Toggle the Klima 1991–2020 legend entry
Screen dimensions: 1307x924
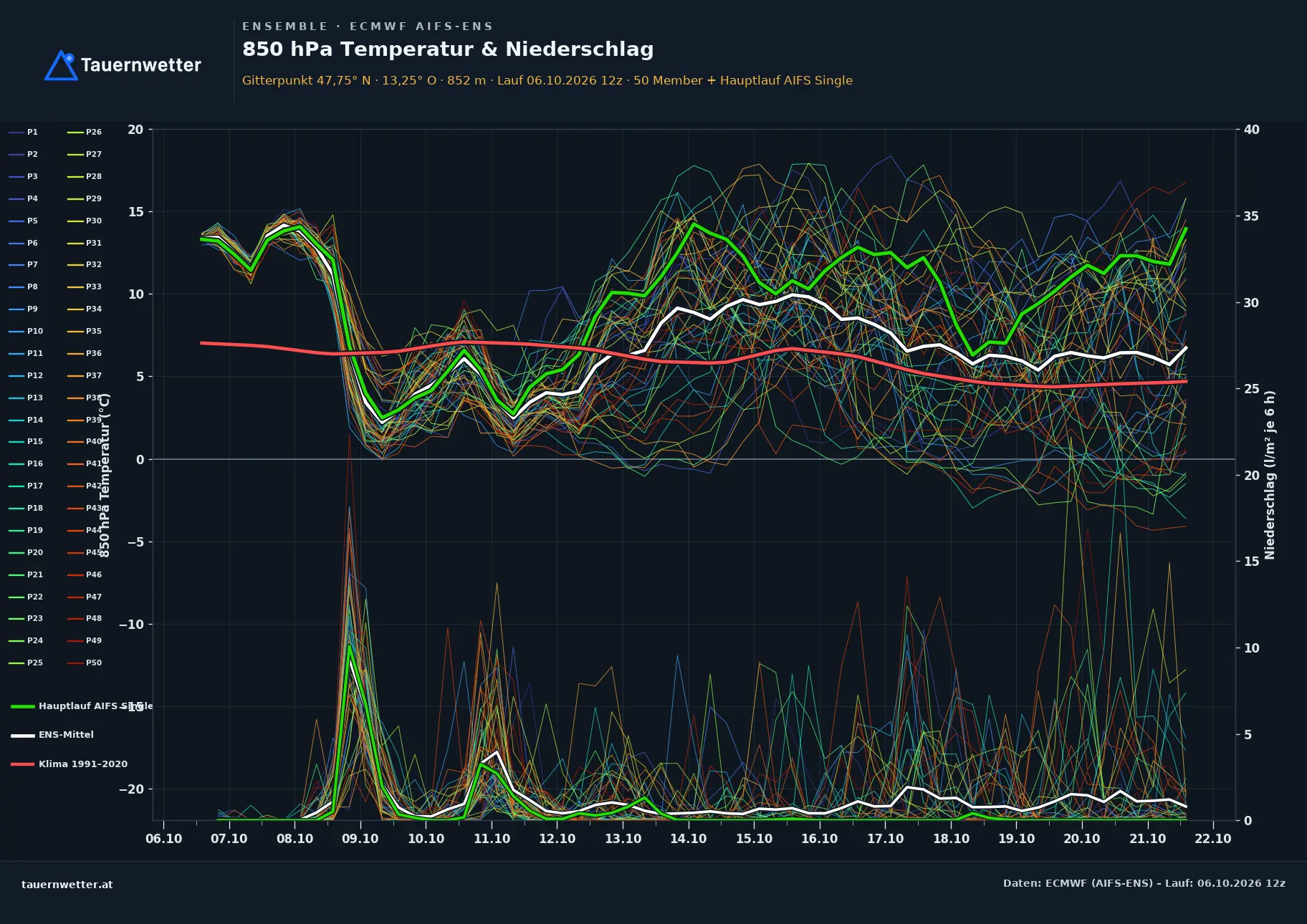point(70,764)
